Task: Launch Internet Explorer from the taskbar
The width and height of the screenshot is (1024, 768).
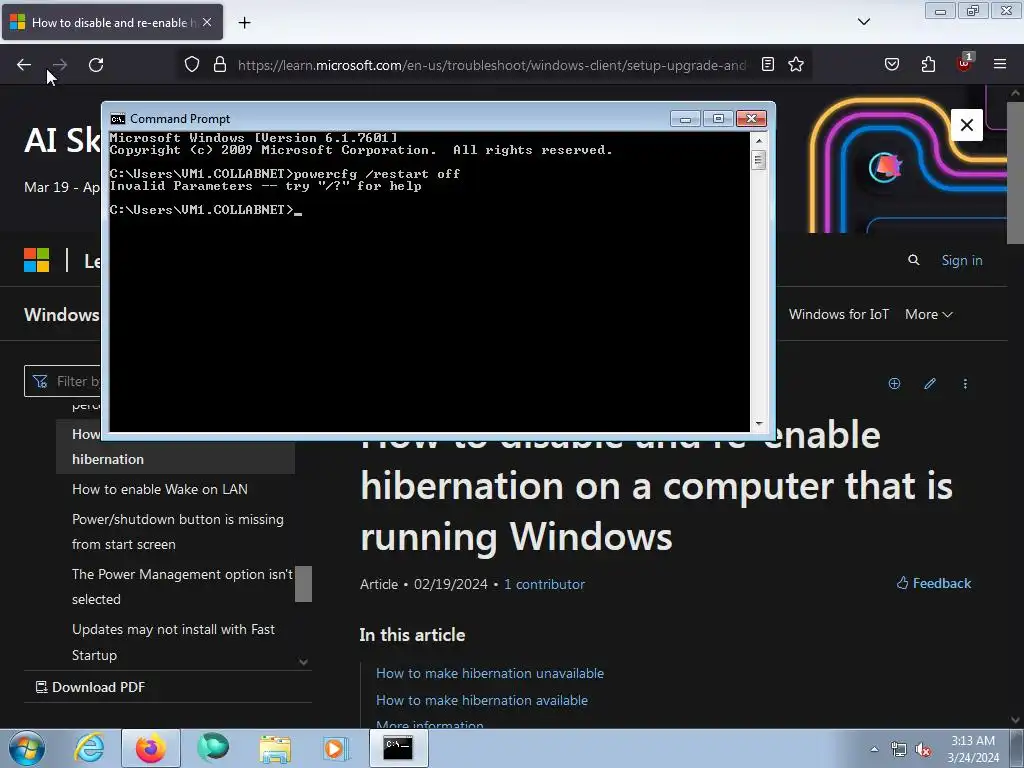Action: 89,748
